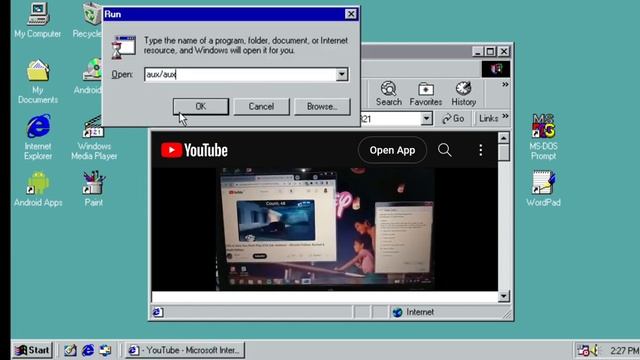Click the Internet zone status bar indicator
The image size is (640, 360).
tap(413, 312)
